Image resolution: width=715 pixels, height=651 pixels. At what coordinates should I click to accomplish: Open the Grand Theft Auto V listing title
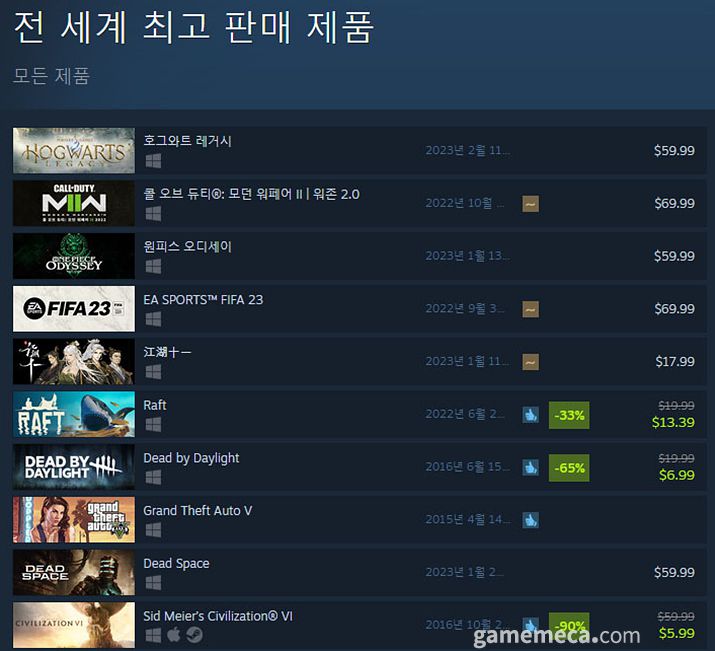(197, 511)
